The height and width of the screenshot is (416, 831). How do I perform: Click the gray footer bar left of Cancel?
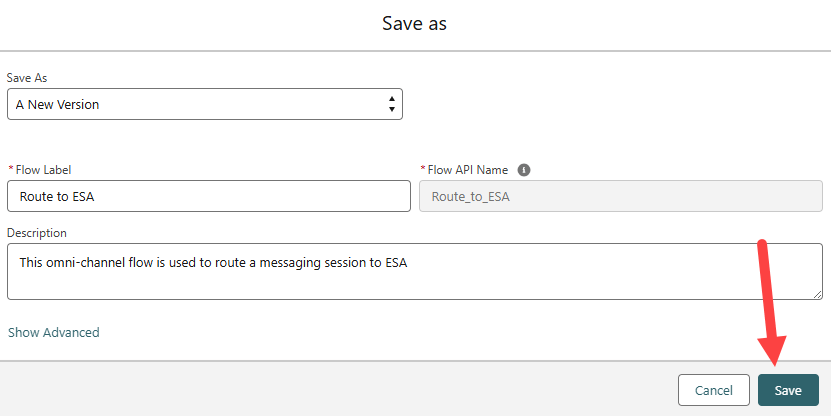(x=330, y=389)
